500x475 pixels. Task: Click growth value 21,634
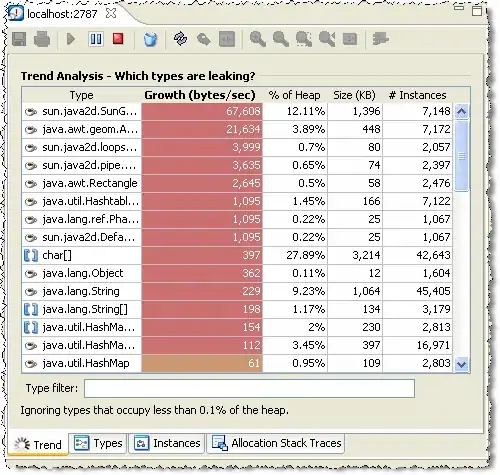[x=243, y=129]
